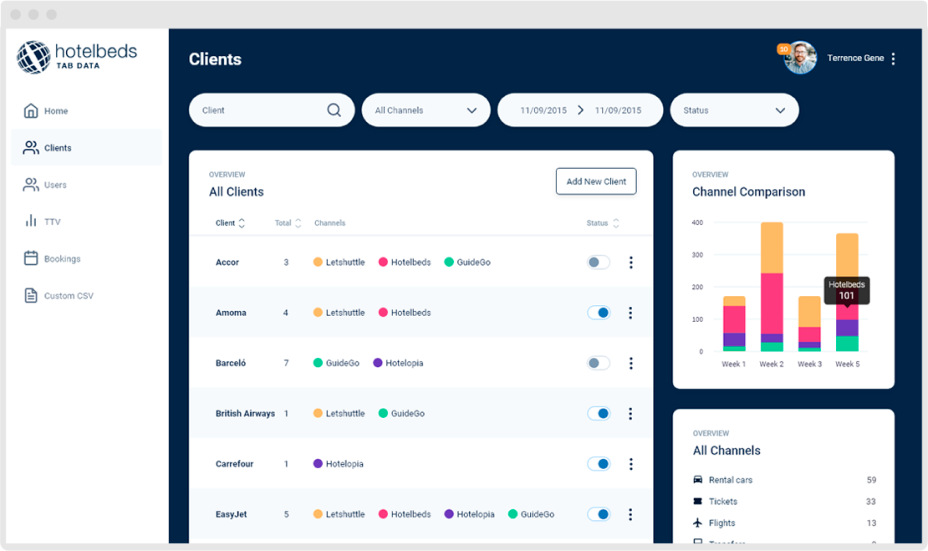Expand the All Channels dropdown

[425, 110]
